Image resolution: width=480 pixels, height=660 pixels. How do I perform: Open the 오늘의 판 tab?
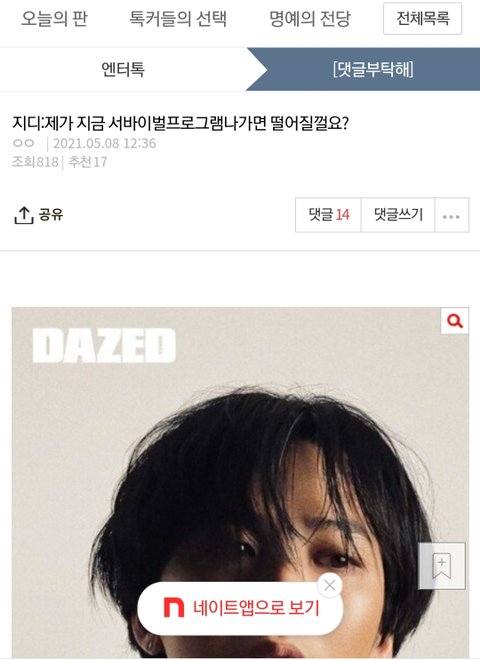pyautogui.click(x=55, y=19)
